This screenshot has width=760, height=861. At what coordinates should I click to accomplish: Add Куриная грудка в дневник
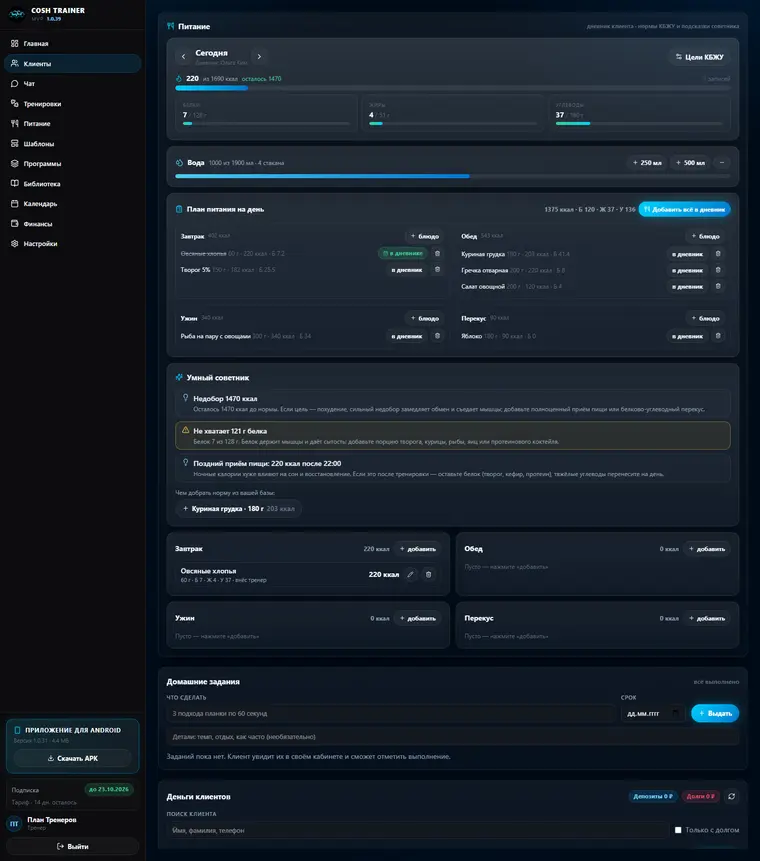click(687, 254)
